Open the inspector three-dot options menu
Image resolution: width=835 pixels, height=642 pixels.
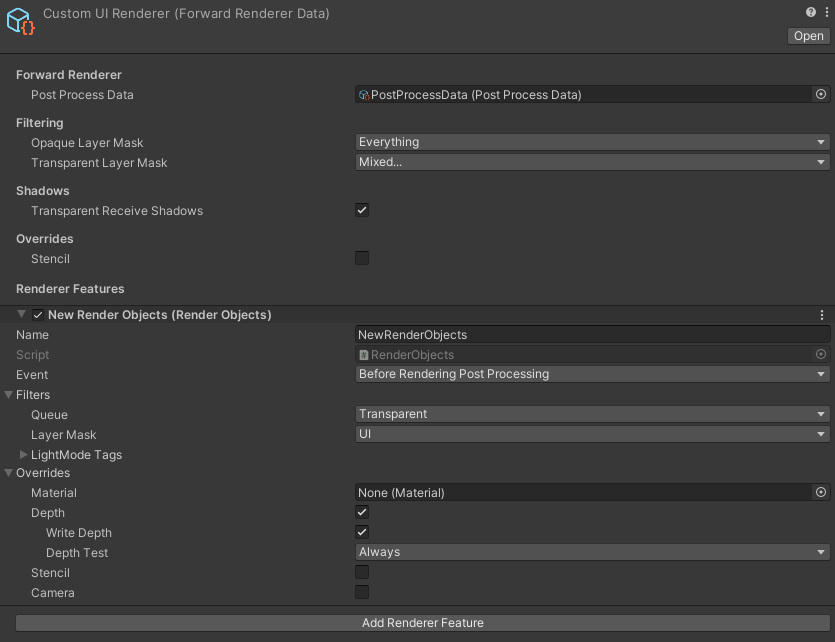tap(824, 13)
